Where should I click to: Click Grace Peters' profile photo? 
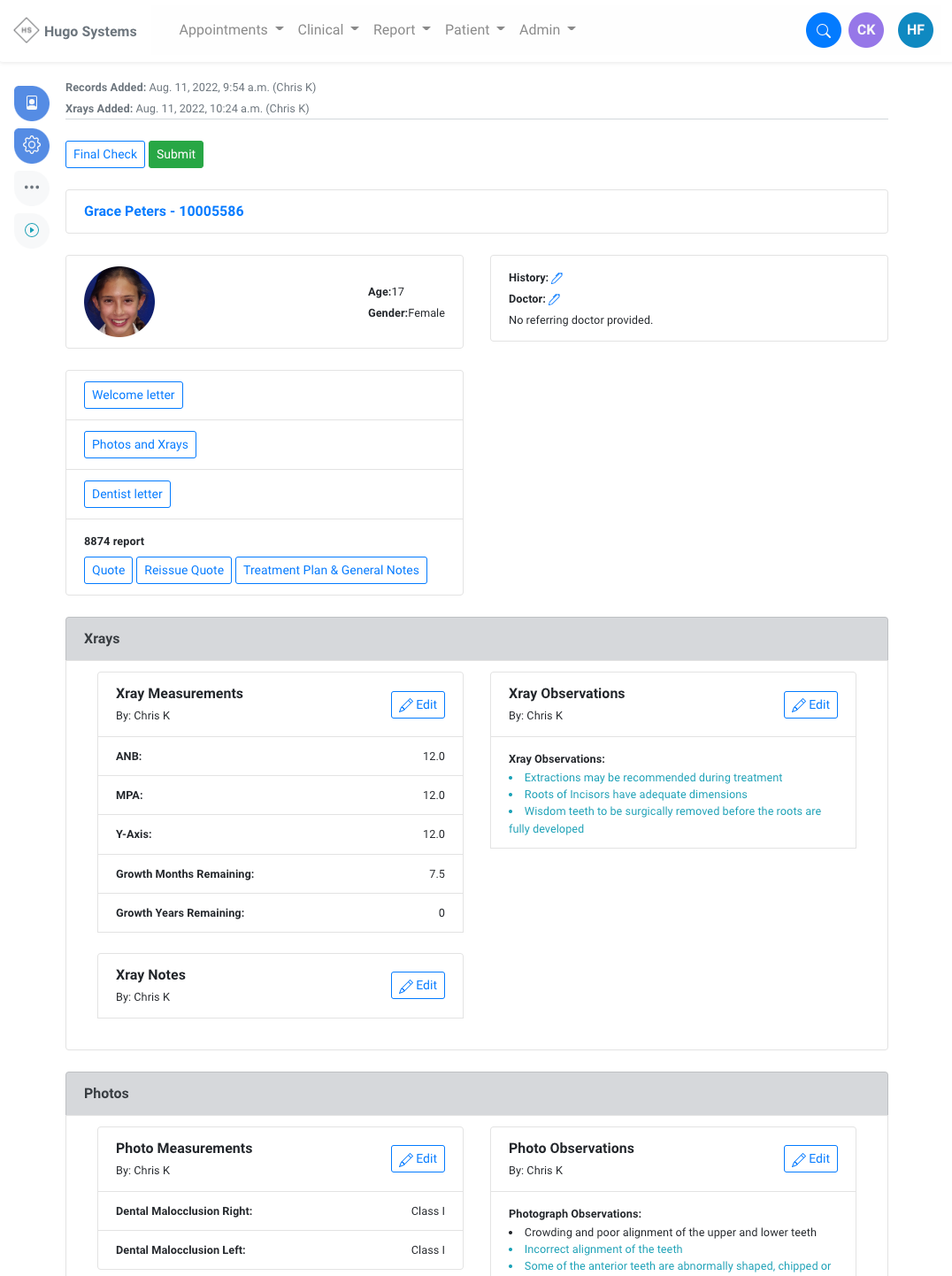119,302
